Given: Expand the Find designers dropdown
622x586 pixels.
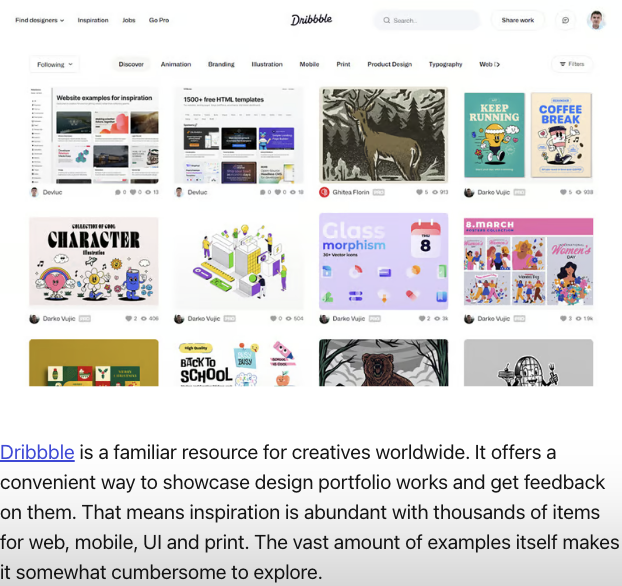Looking at the screenshot, I should click(39, 20).
